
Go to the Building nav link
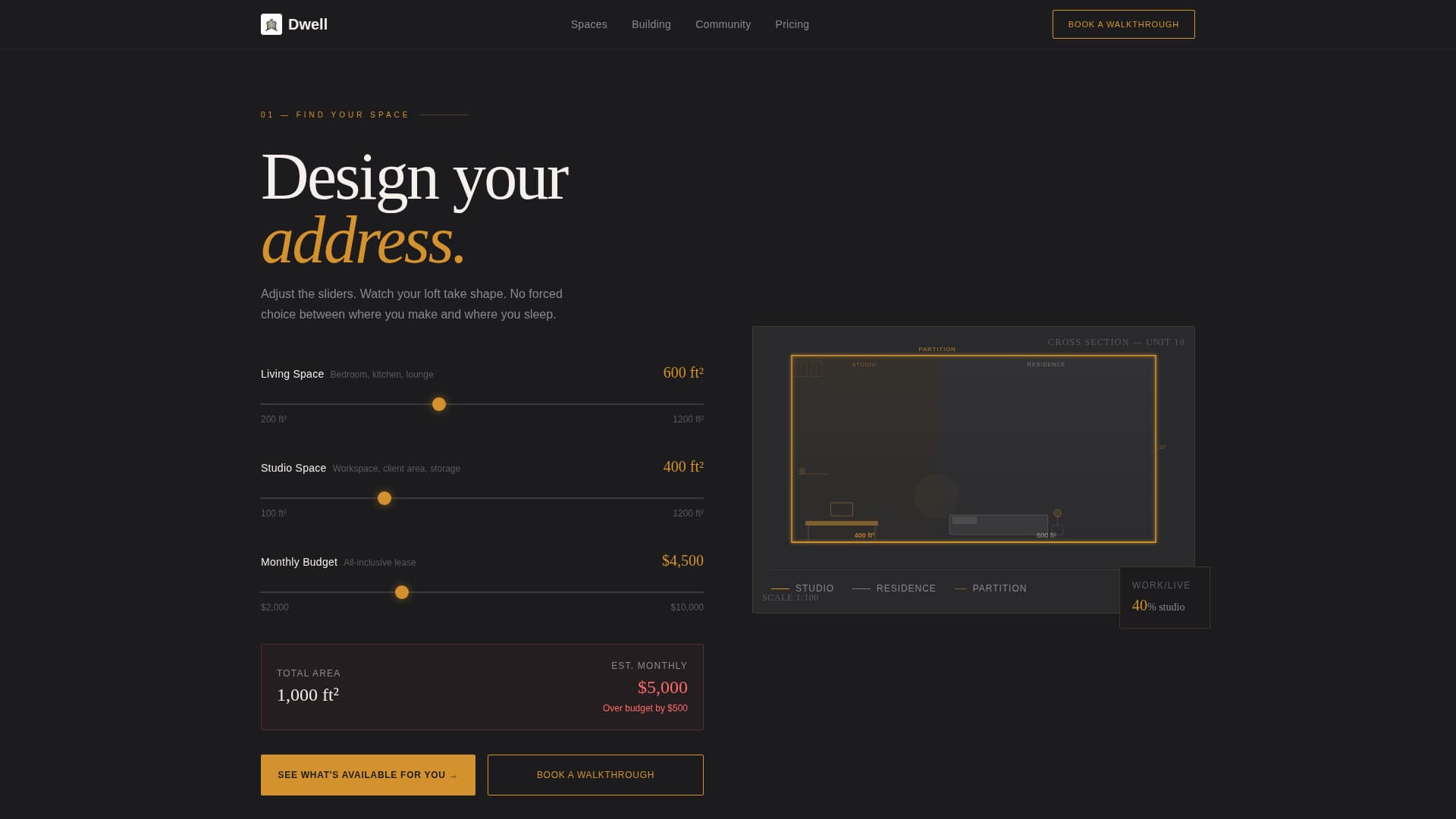(651, 24)
